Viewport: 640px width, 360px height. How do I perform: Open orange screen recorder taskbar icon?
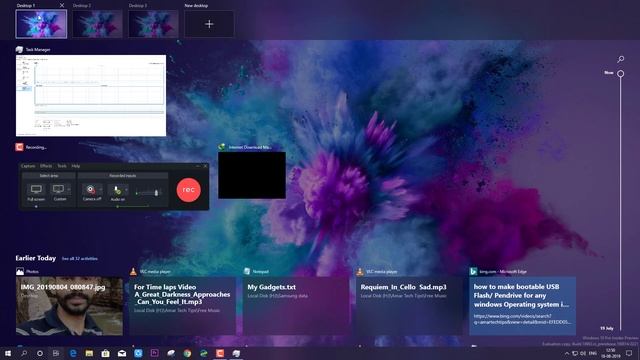pyautogui.click(x=220, y=353)
